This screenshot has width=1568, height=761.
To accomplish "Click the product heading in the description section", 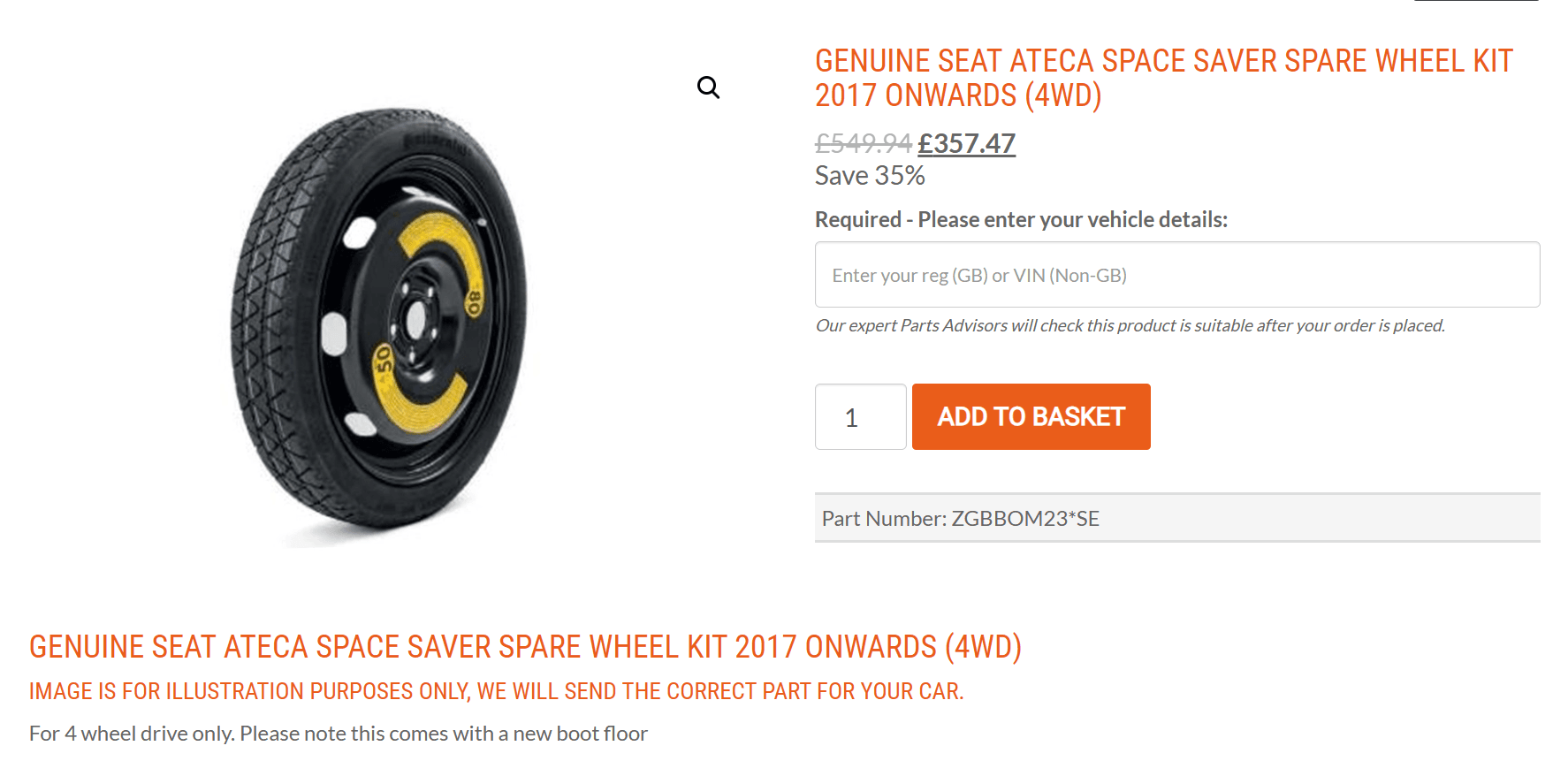I will [x=525, y=647].
